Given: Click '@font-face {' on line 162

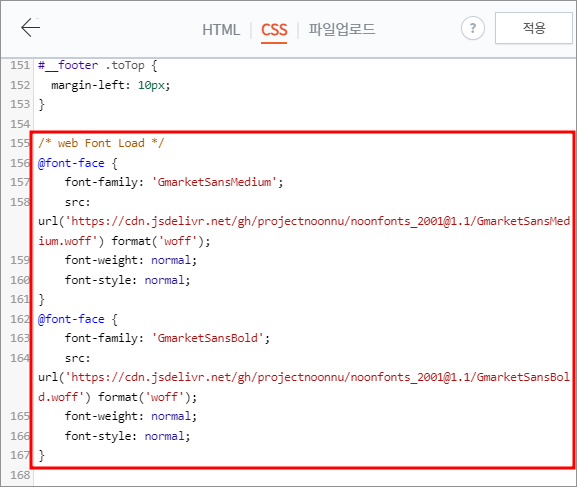Looking at the screenshot, I should [x=78, y=319].
